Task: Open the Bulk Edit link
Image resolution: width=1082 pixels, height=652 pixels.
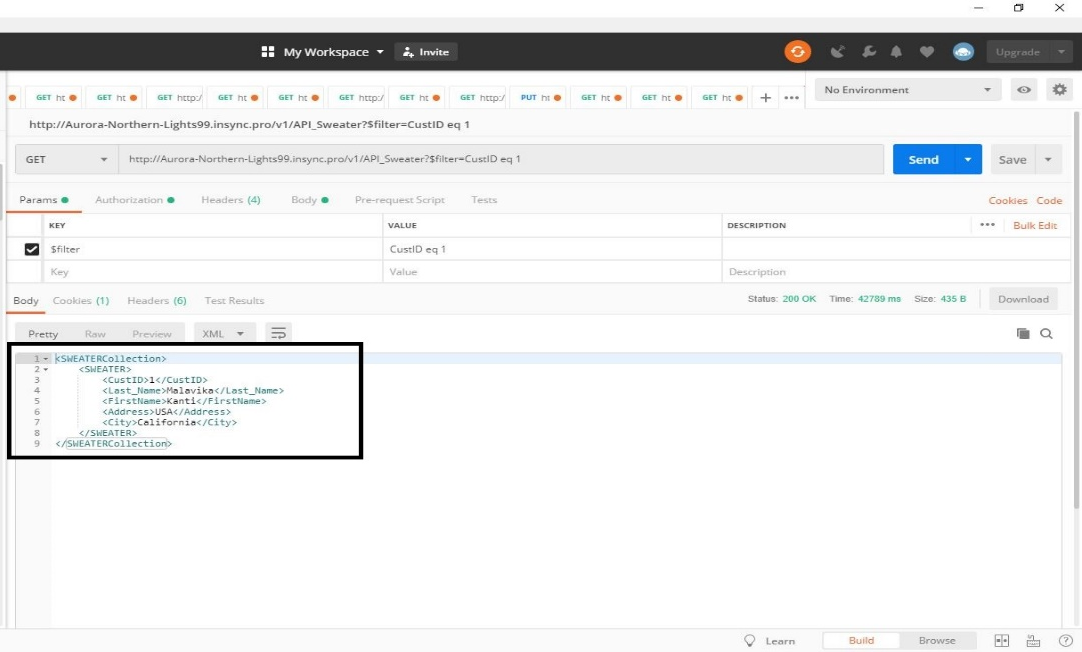Action: pyautogui.click(x=1034, y=225)
